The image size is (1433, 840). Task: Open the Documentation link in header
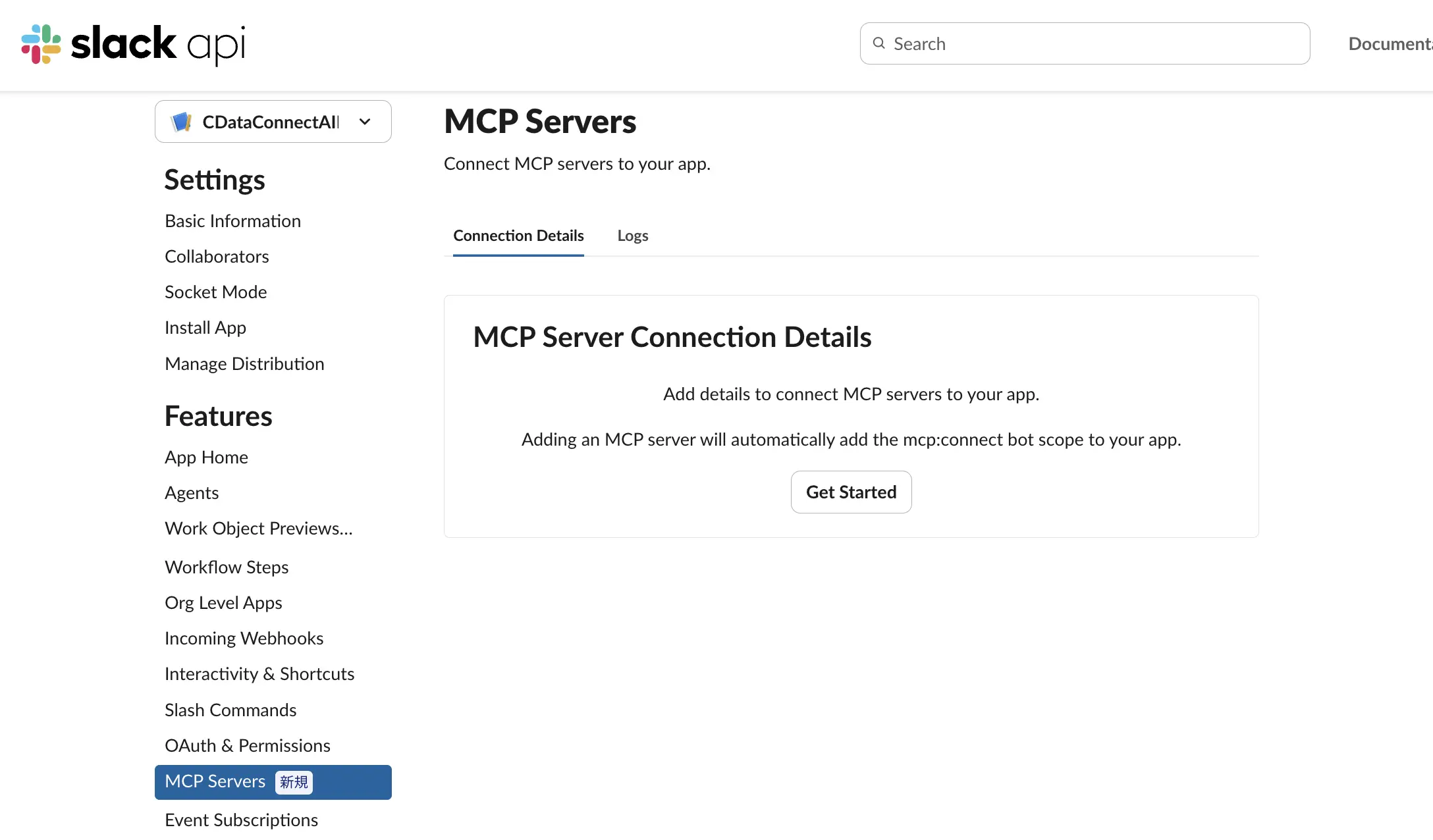[x=1390, y=43]
